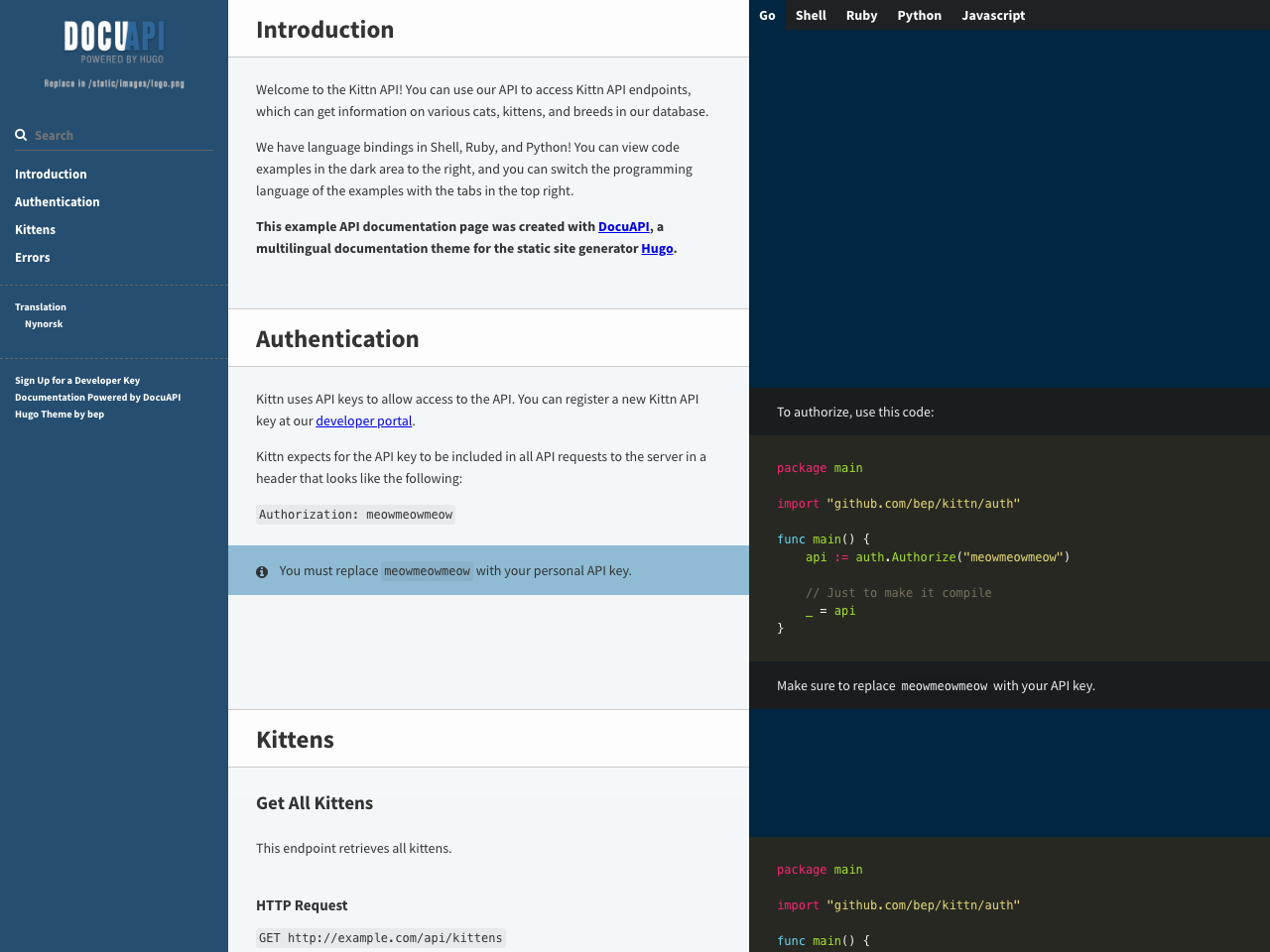Click the Sign Up for a Developer Key link
The width and height of the screenshot is (1270, 952).
pyautogui.click(x=76, y=379)
